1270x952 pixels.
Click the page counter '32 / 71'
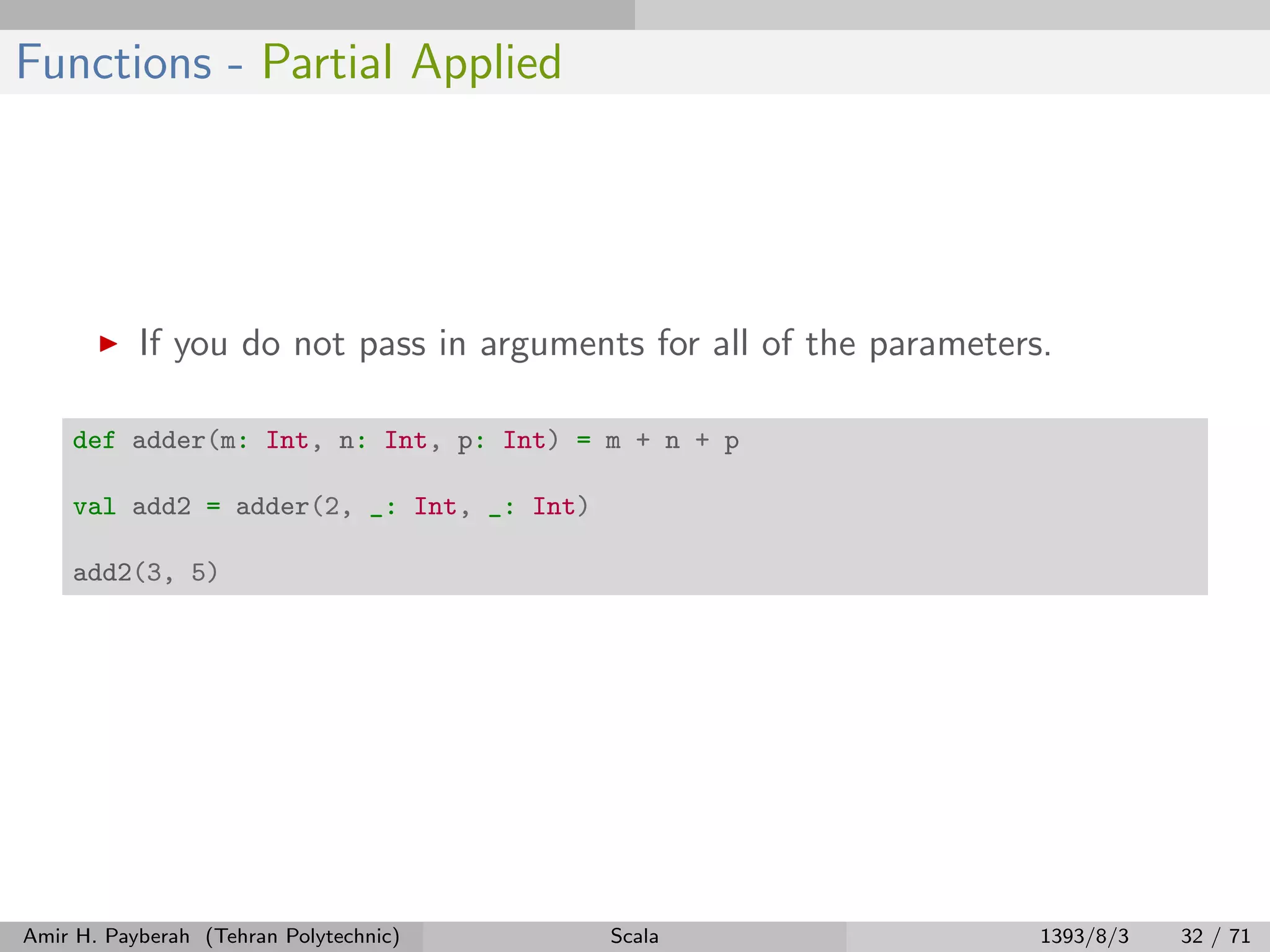click(x=1215, y=936)
